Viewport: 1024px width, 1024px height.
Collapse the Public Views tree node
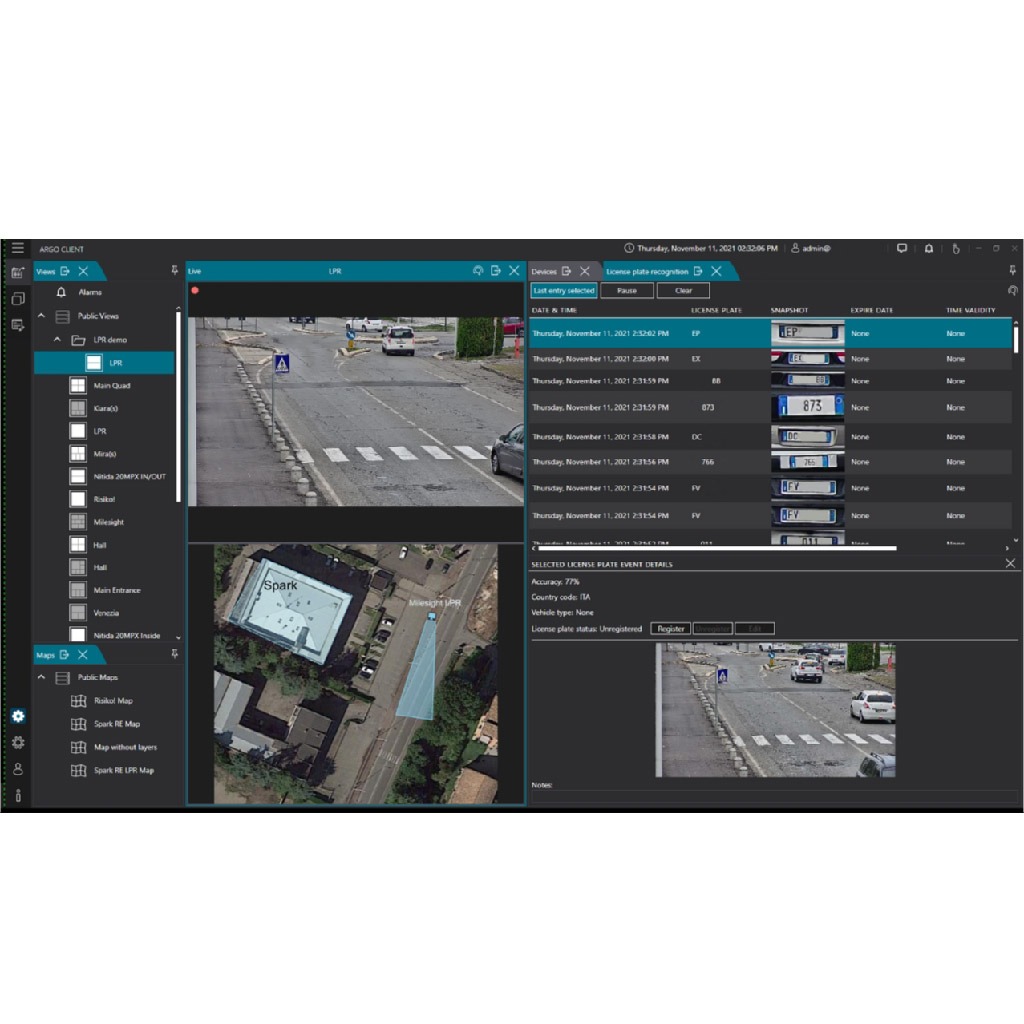42,316
